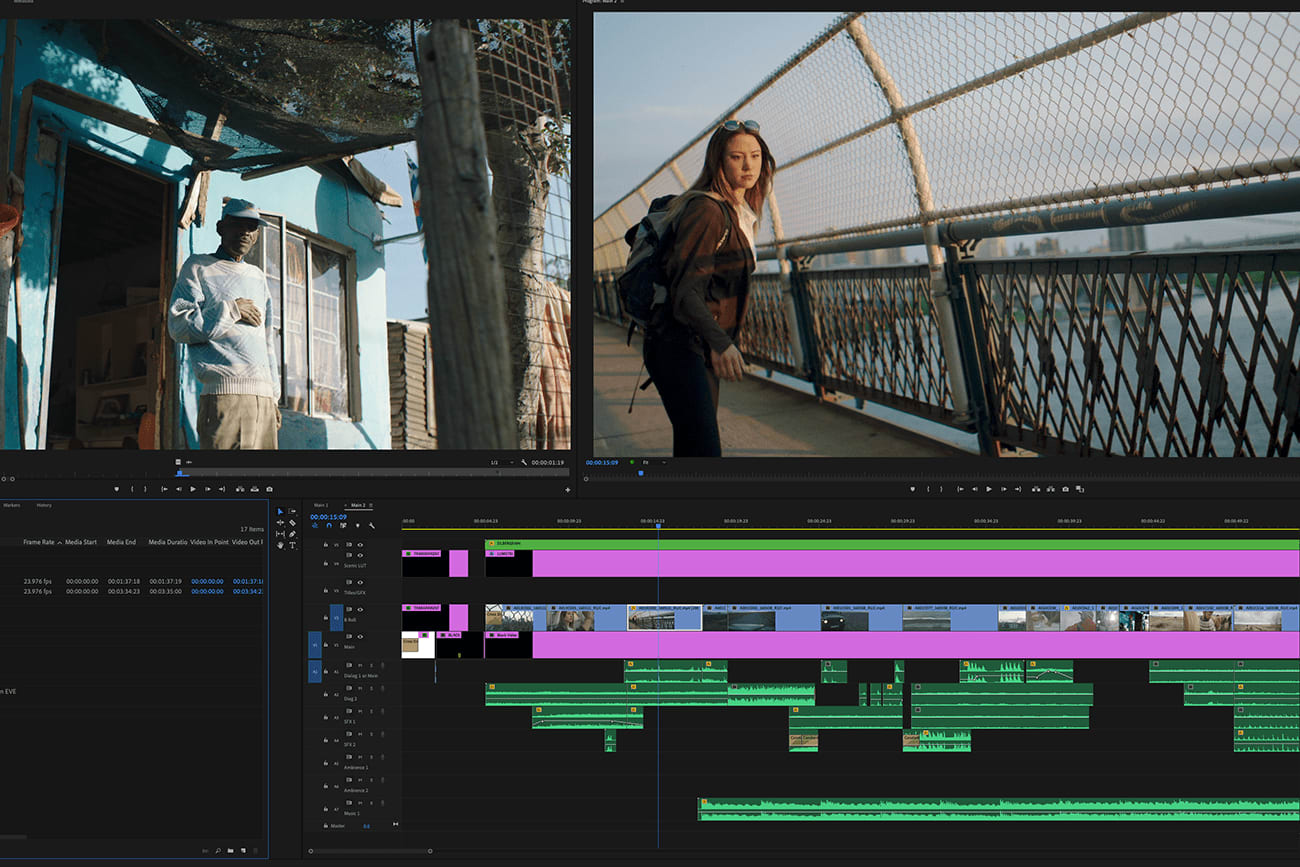This screenshot has height=867, width=1300.
Task: Select the Type tool
Action: [292, 546]
